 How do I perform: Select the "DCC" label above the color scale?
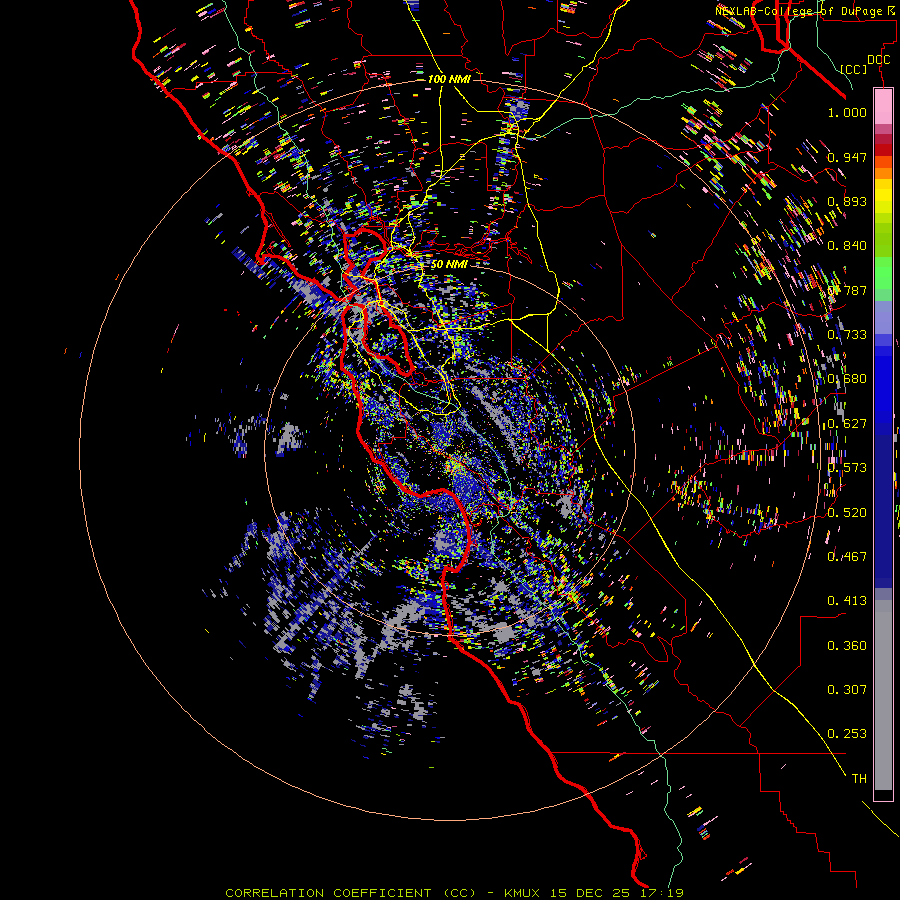click(x=879, y=60)
